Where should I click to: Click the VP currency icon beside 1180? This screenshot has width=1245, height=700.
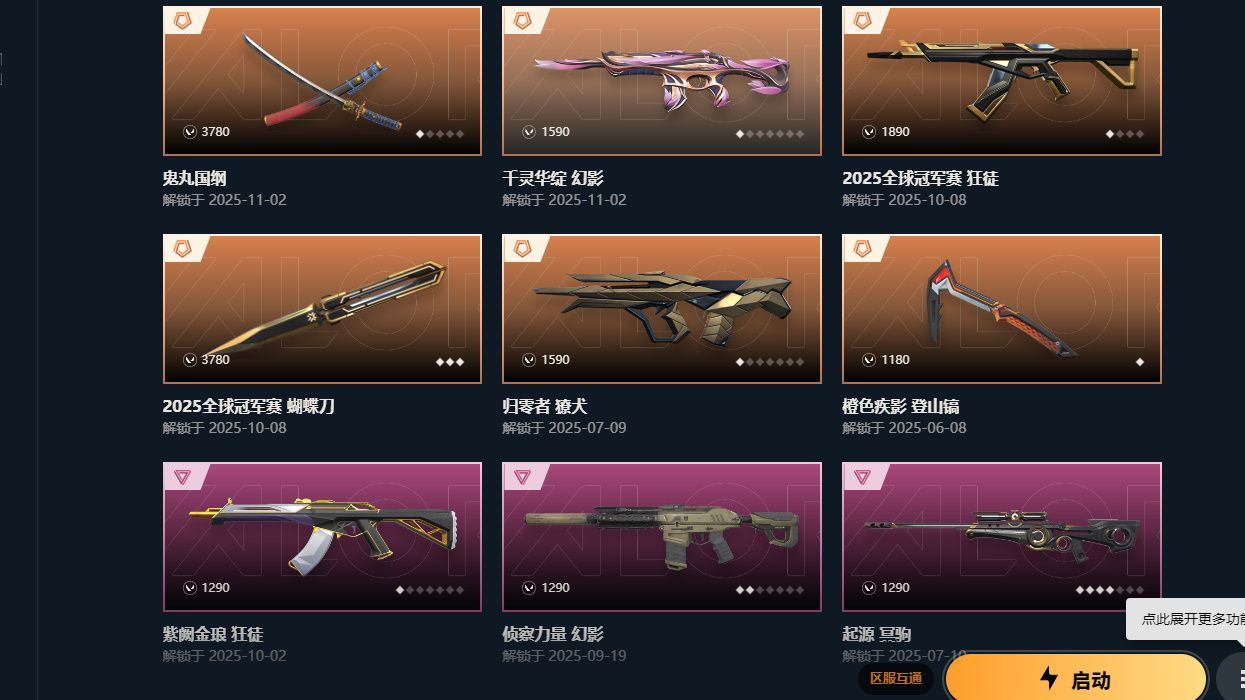point(870,360)
